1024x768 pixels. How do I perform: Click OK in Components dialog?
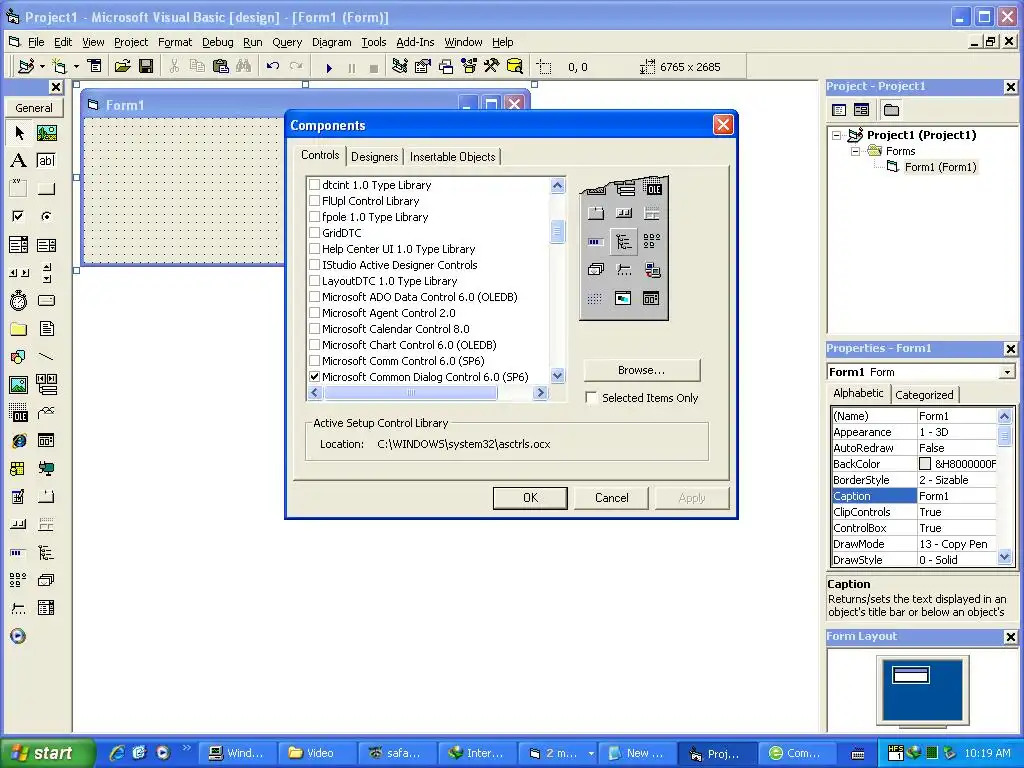[530, 498]
